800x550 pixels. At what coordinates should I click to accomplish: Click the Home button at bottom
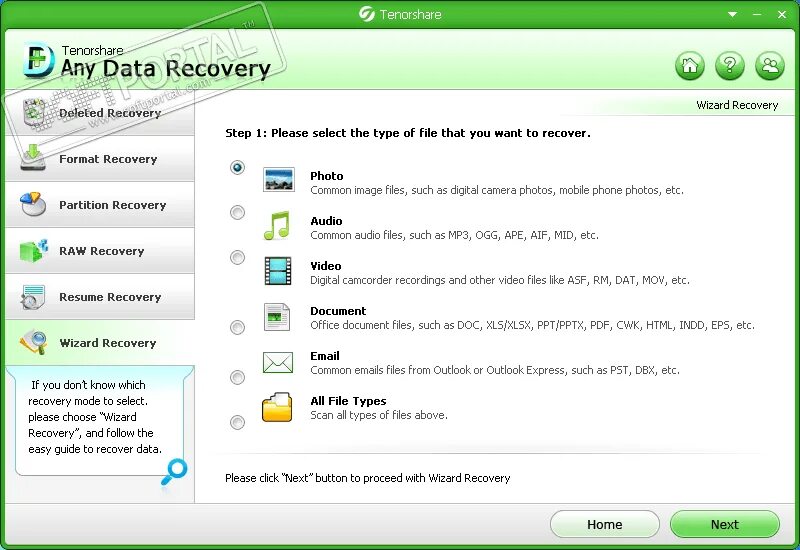(605, 524)
